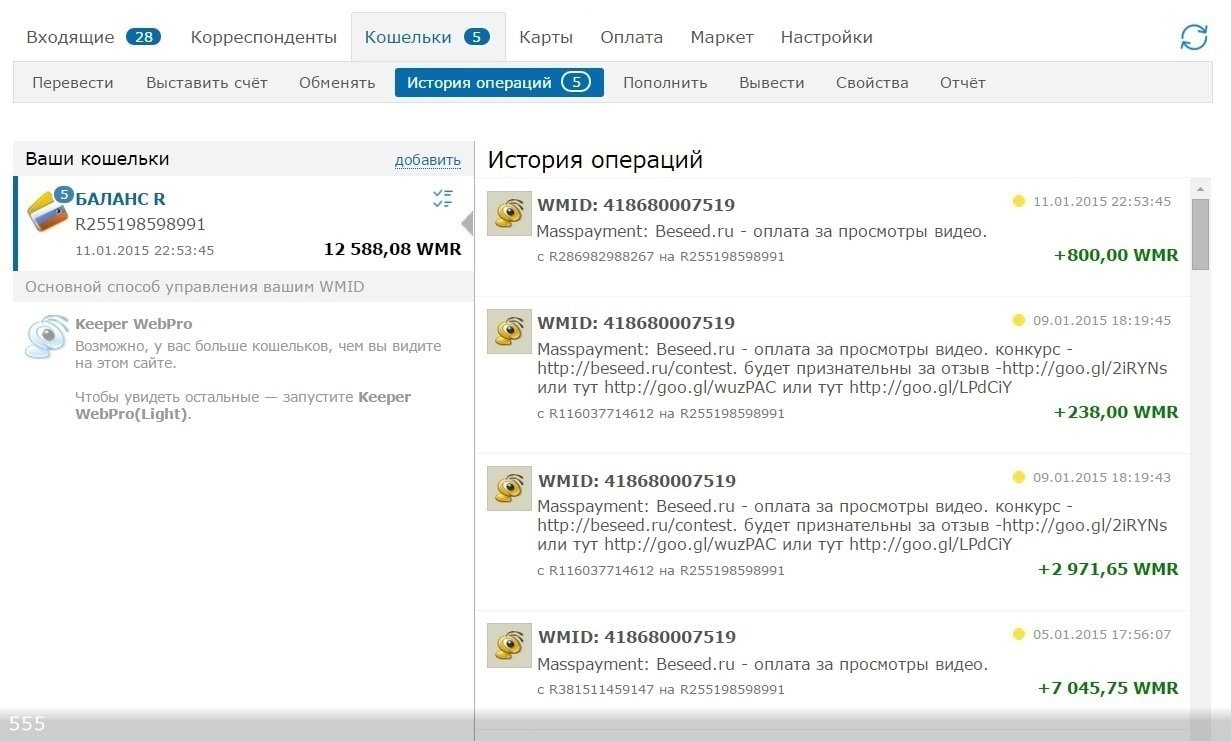
Task: Click the avatar of the +7 045,75 WMR transaction
Action: click(509, 645)
